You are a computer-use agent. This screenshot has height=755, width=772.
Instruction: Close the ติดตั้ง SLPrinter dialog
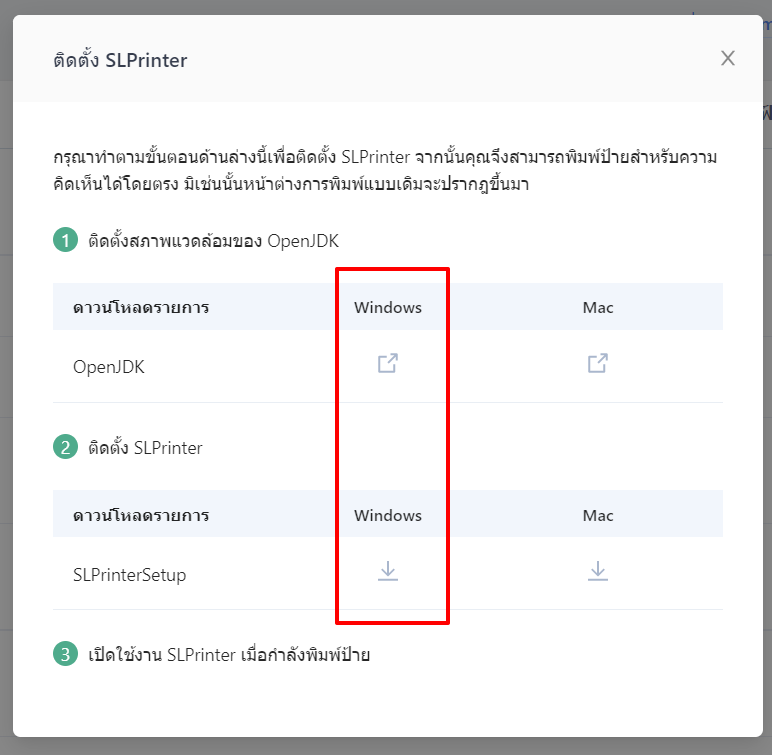[x=728, y=58]
